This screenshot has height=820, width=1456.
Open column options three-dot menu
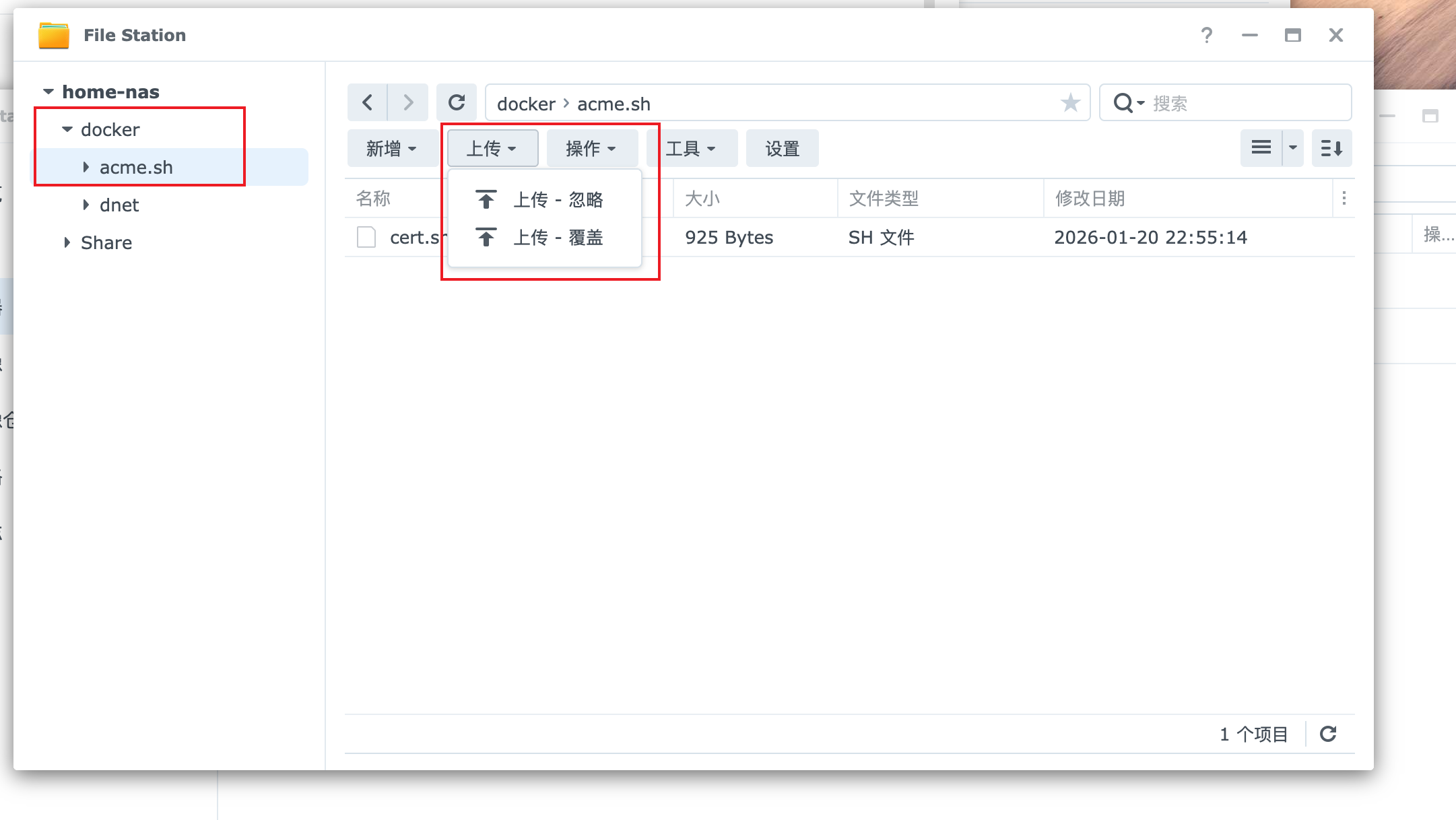1344,199
